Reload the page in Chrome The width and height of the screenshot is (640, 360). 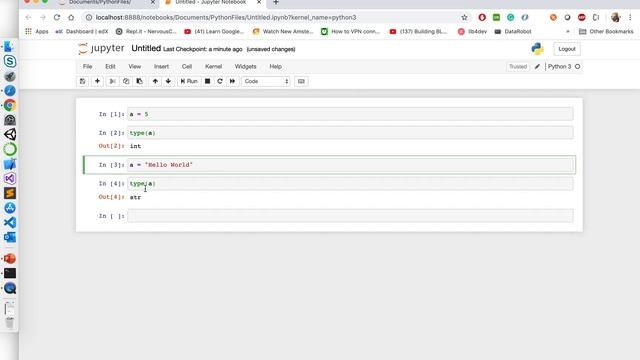point(57,17)
